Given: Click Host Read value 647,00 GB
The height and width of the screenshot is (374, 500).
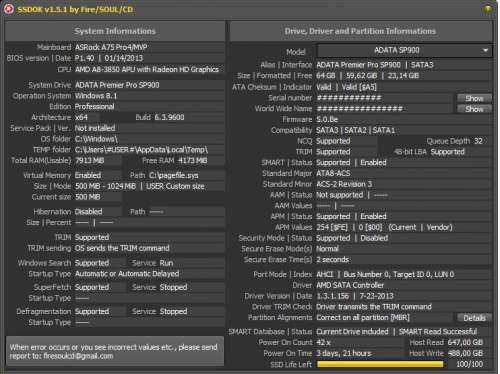Looking at the screenshot, I should 465,342.
